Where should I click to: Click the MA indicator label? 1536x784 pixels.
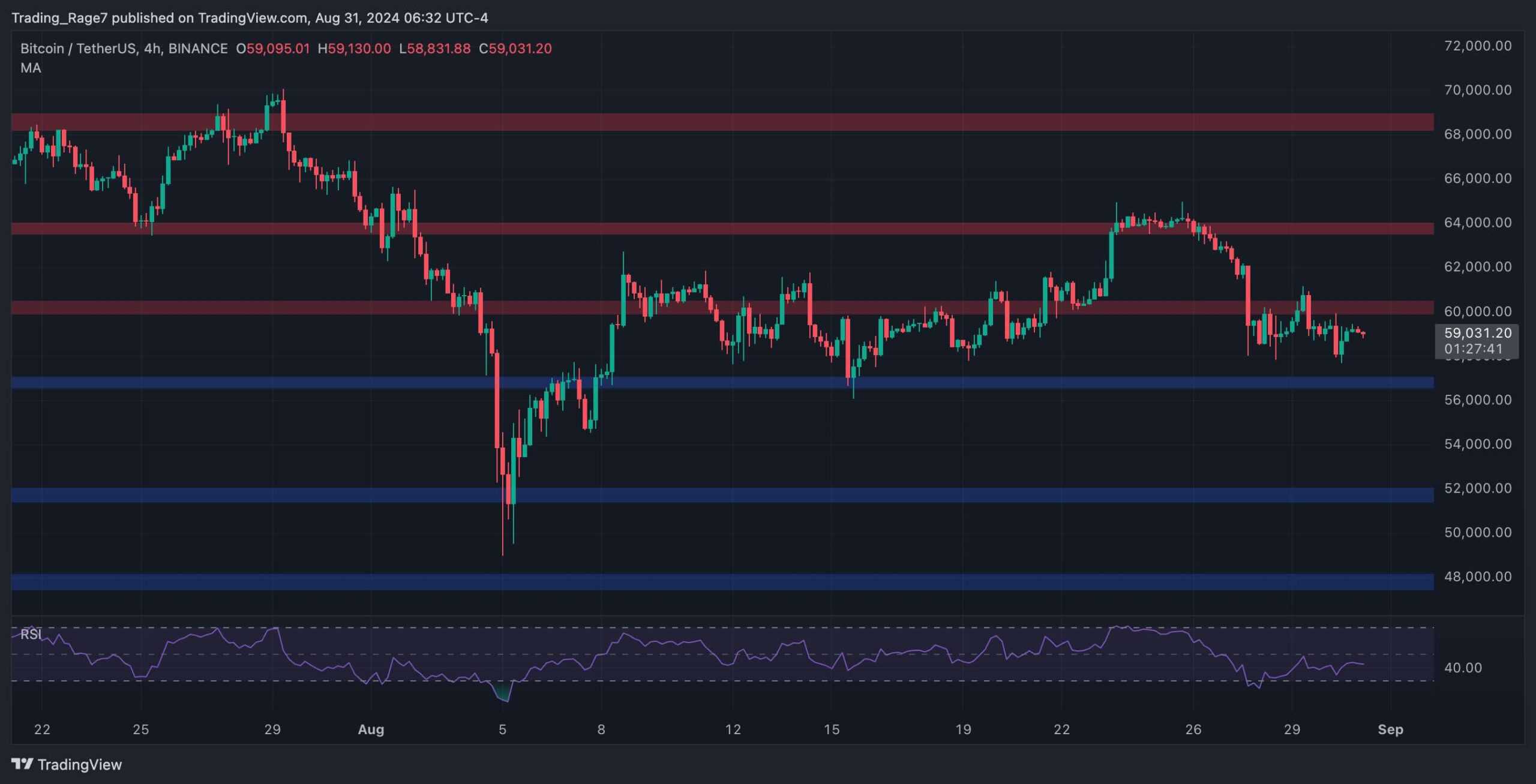[x=31, y=68]
